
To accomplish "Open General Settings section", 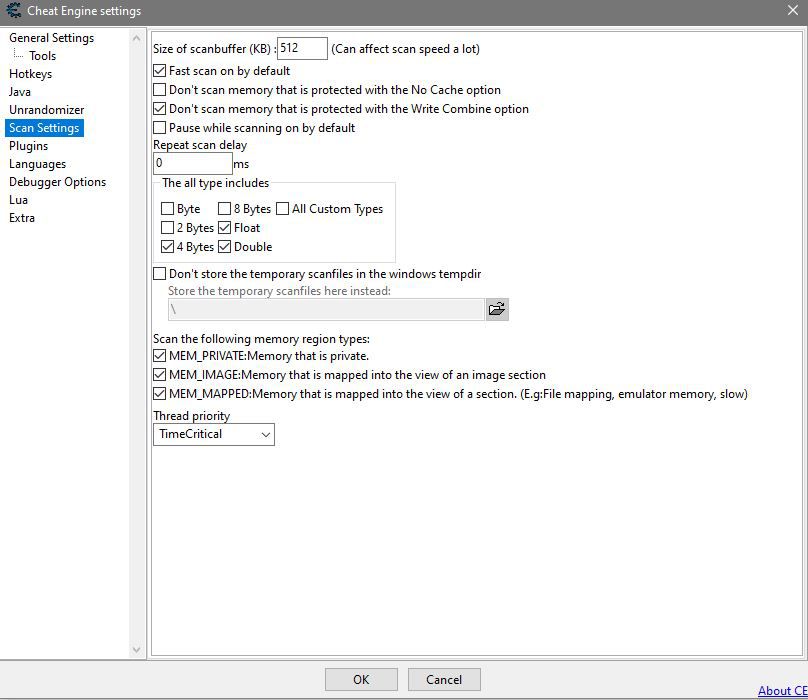I will [52, 38].
